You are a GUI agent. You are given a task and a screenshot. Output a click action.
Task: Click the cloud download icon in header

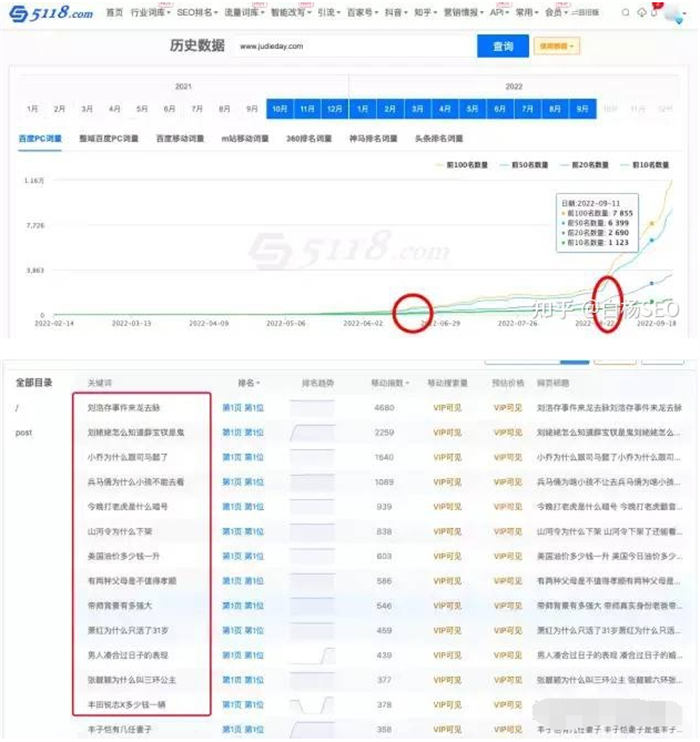[642, 13]
